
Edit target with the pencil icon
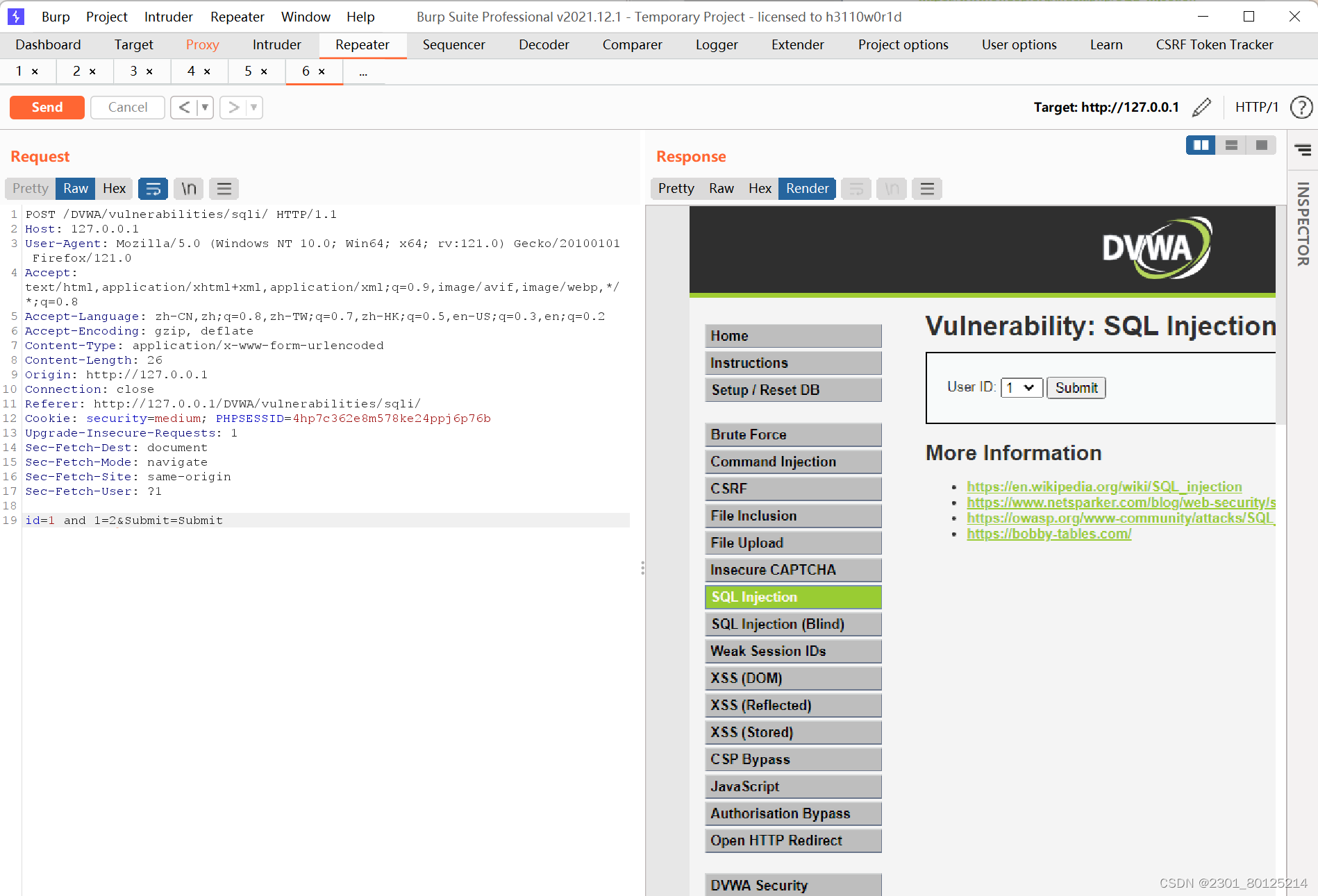(x=1201, y=107)
